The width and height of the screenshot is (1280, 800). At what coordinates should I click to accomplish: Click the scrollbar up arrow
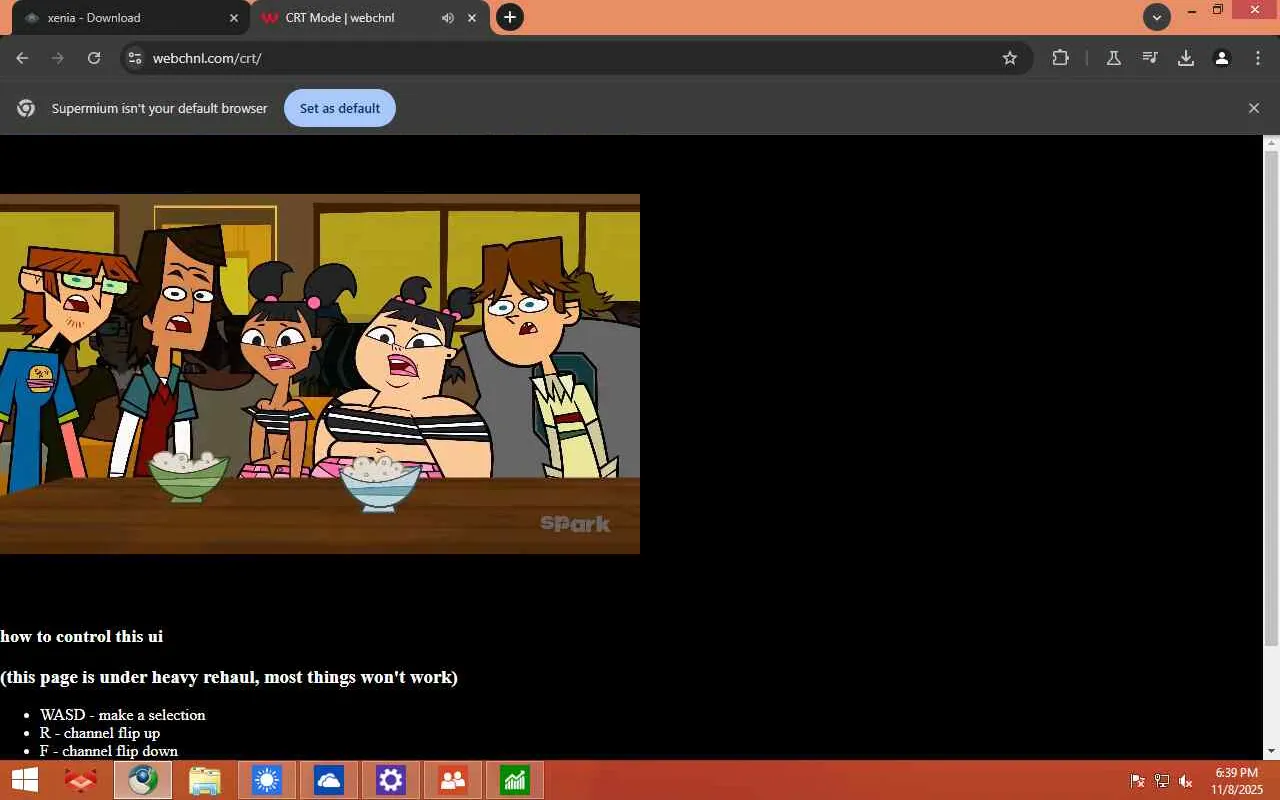point(1272,143)
